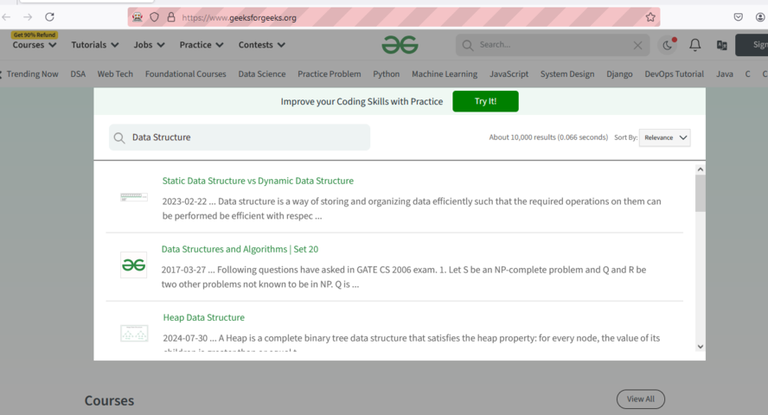Click the GeeksforGeeks logo
This screenshot has height=415, width=768.
[400, 45]
